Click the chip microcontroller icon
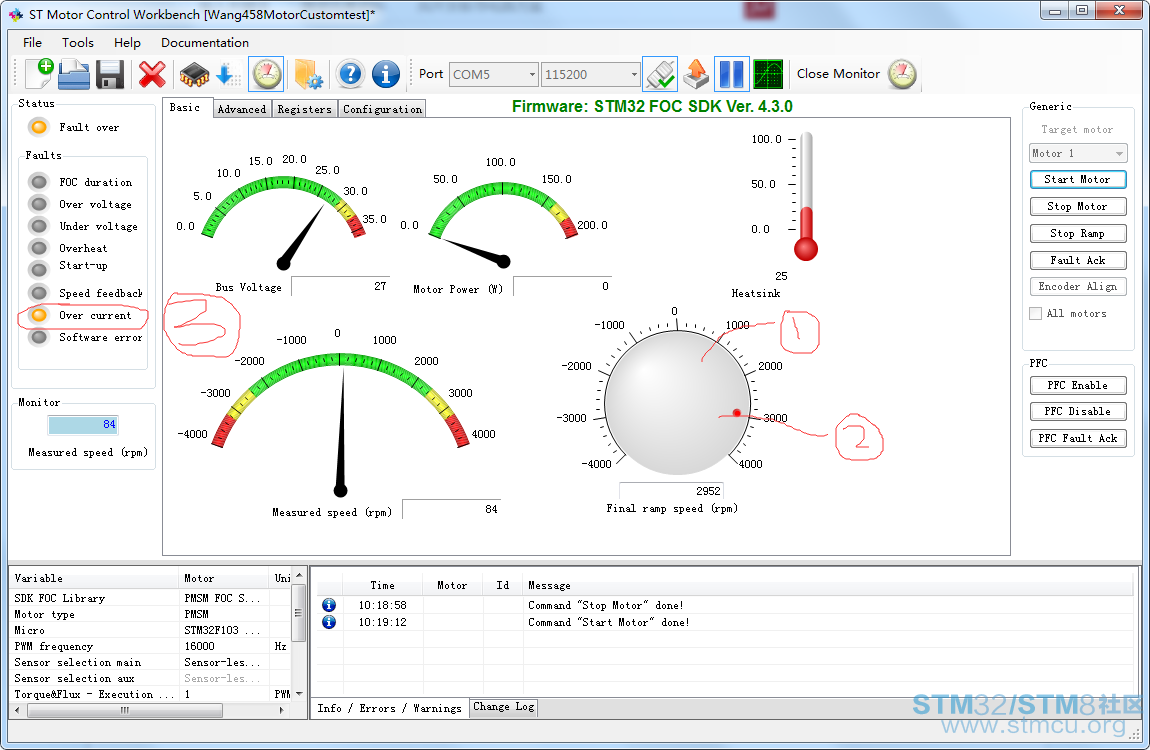 pos(194,75)
